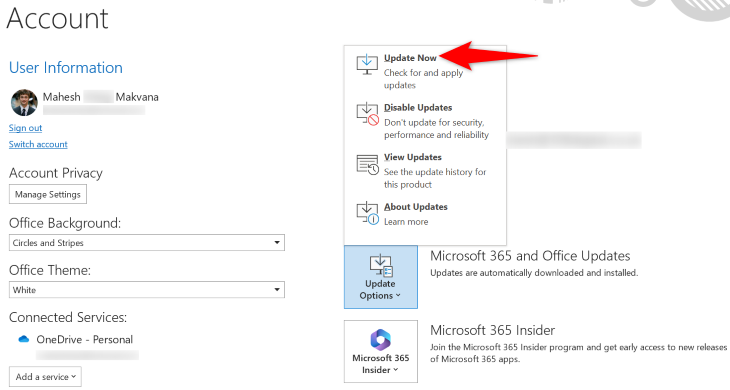Choose Disable Updates from the menu
The width and height of the screenshot is (730, 390).
coord(425,121)
